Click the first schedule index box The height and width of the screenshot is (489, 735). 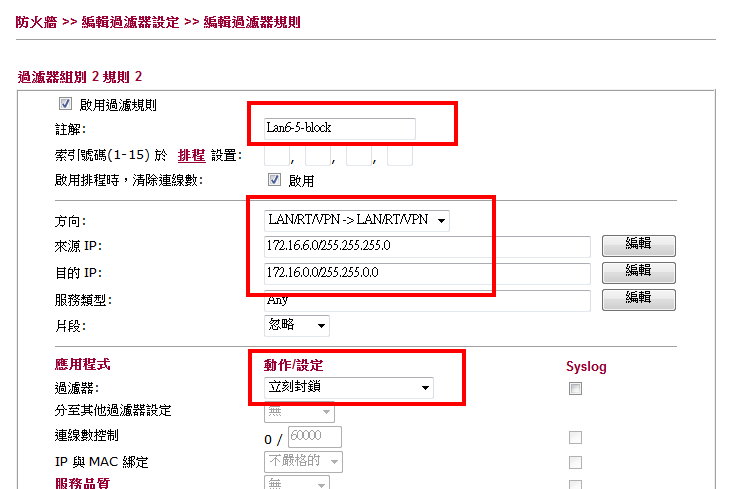pos(277,155)
